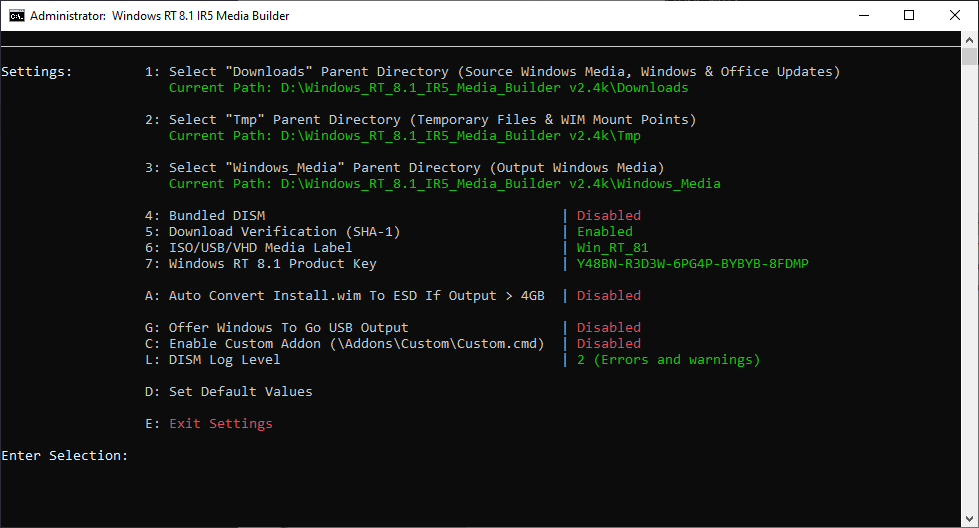The height and width of the screenshot is (528, 979).
Task: Click 'L: DISM Log Level' line
Action: 212,360
